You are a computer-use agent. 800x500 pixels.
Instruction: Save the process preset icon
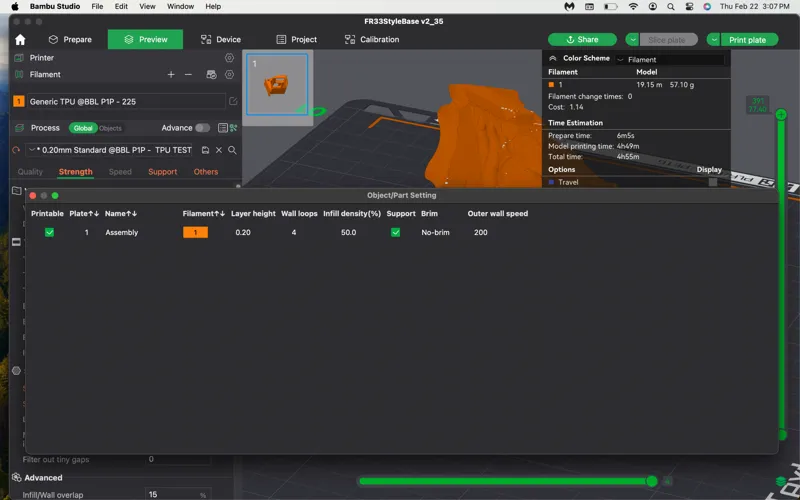click(205, 150)
